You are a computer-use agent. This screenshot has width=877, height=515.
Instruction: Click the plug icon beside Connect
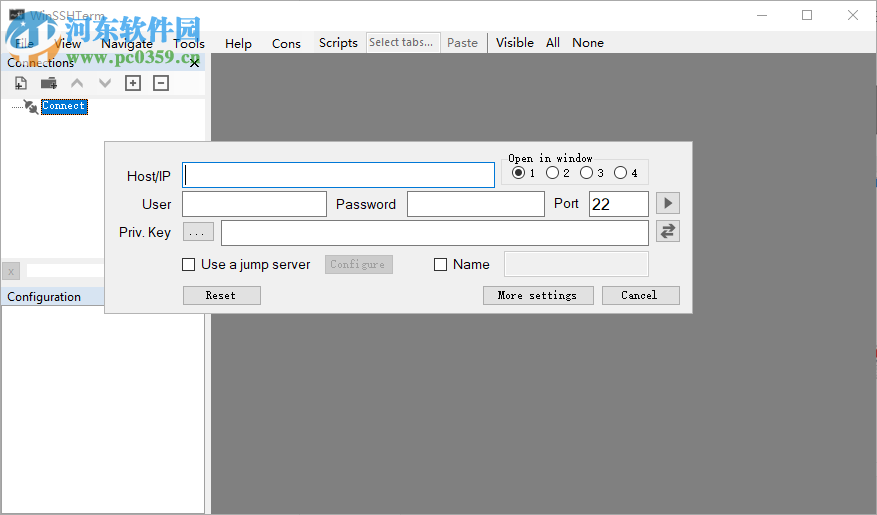(x=31, y=106)
